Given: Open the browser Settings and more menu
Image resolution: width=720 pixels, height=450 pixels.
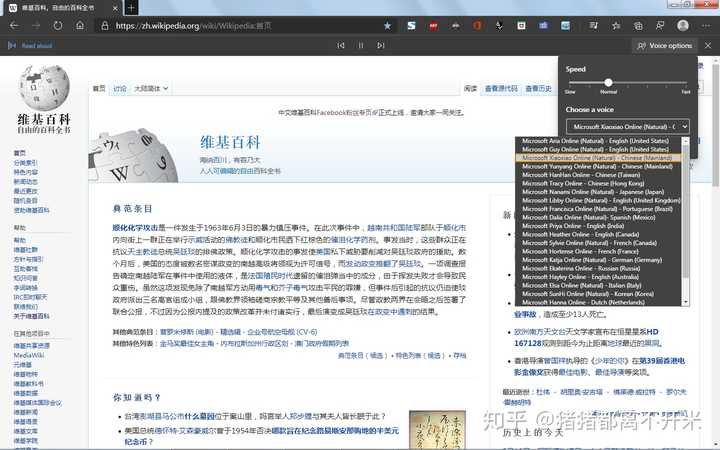Looking at the screenshot, I should click(706, 26).
